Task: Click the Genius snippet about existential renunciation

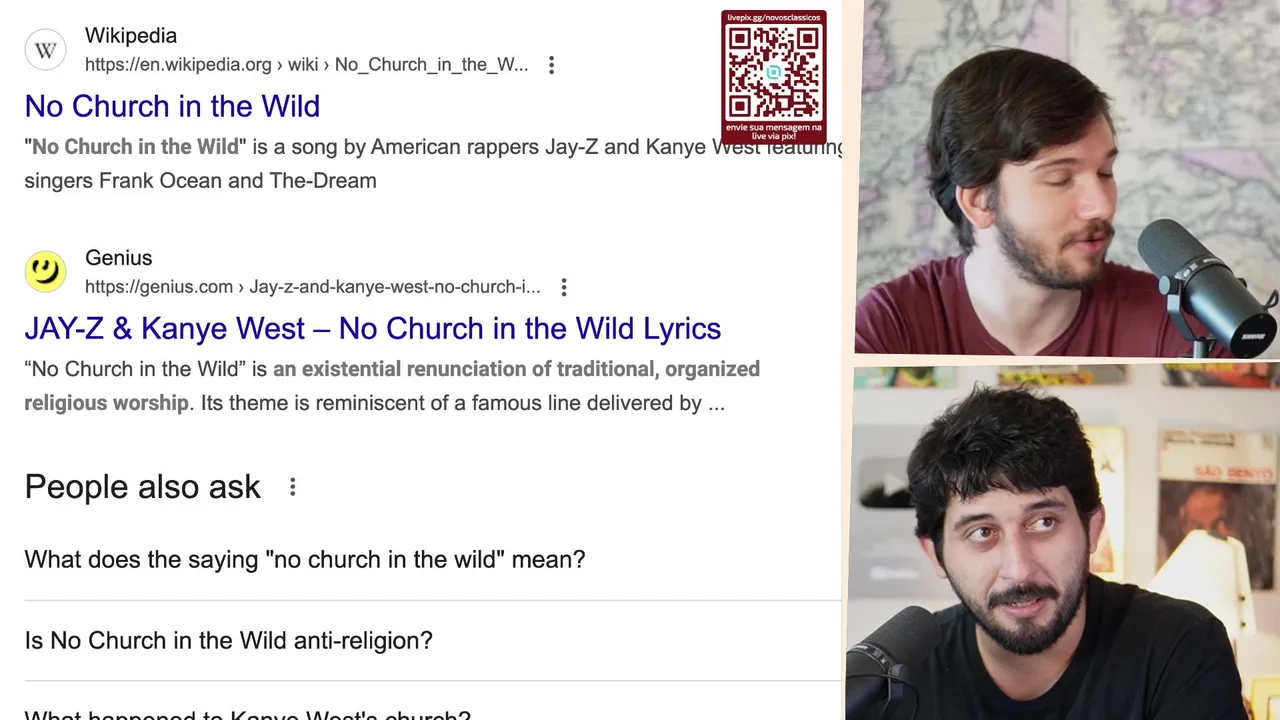Action: 392,386
